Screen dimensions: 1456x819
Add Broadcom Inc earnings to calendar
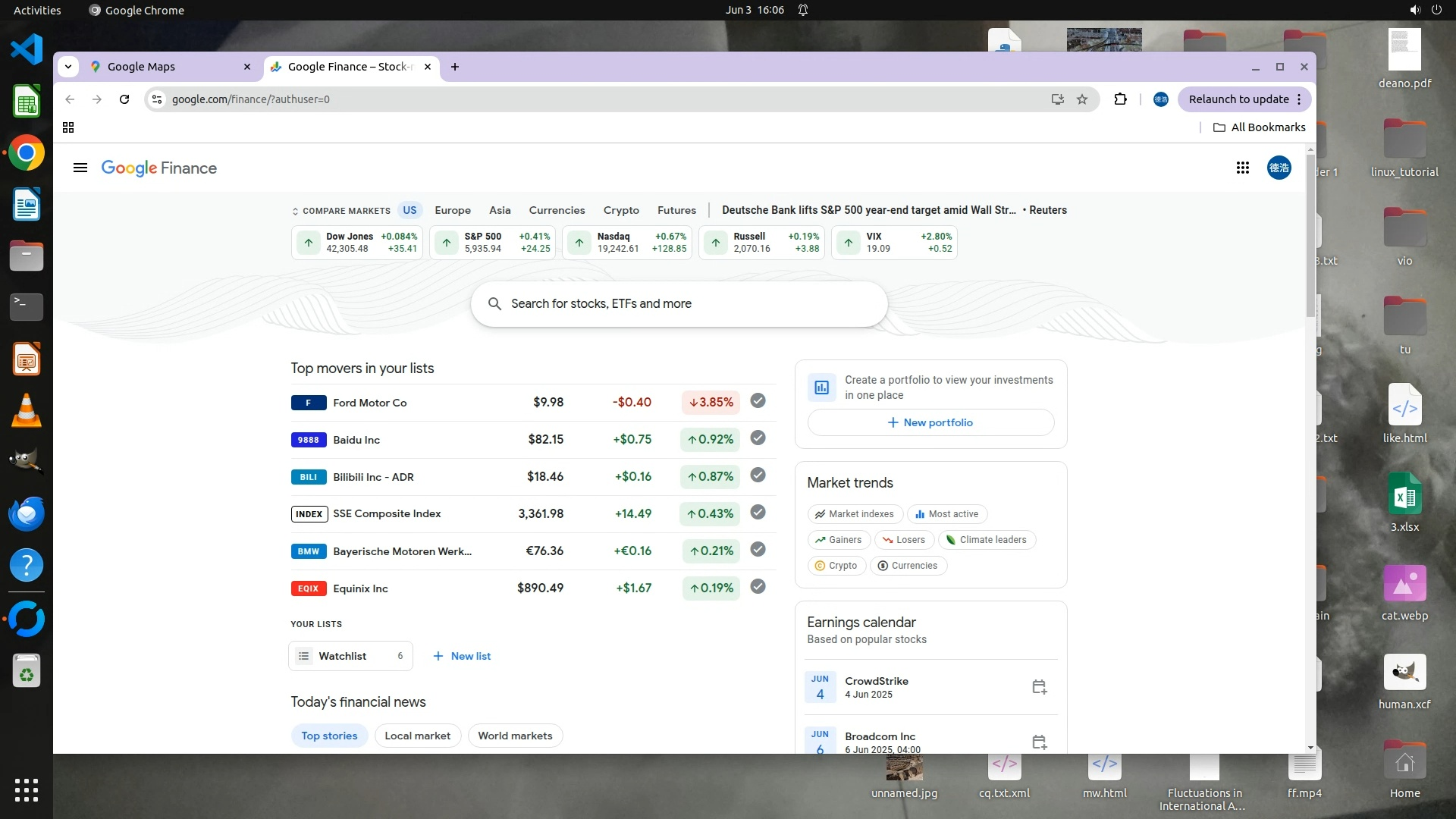point(1039,742)
